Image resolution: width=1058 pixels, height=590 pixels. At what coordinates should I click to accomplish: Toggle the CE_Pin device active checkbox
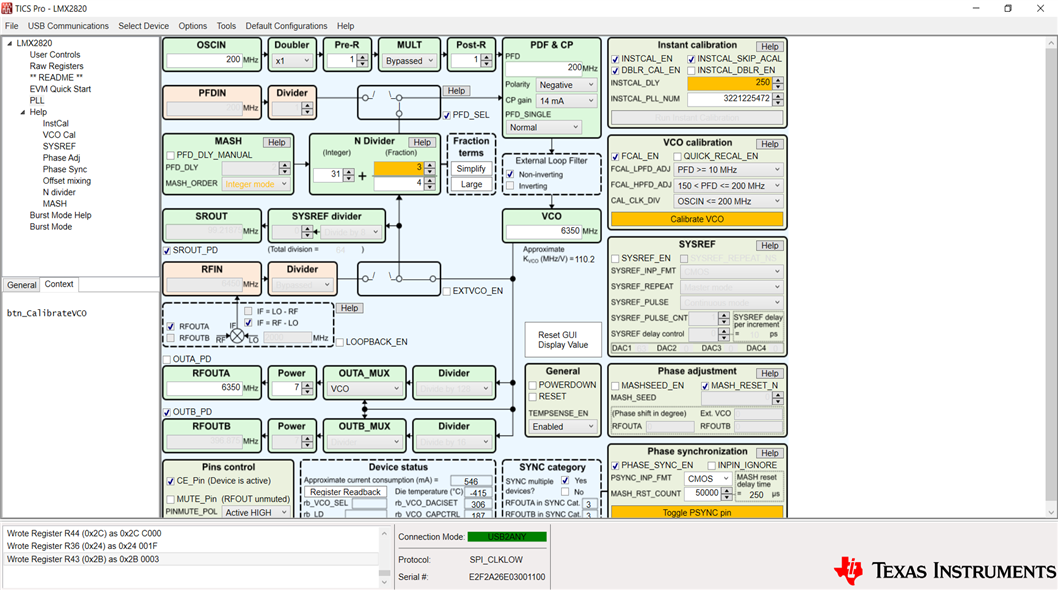(x=170, y=481)
